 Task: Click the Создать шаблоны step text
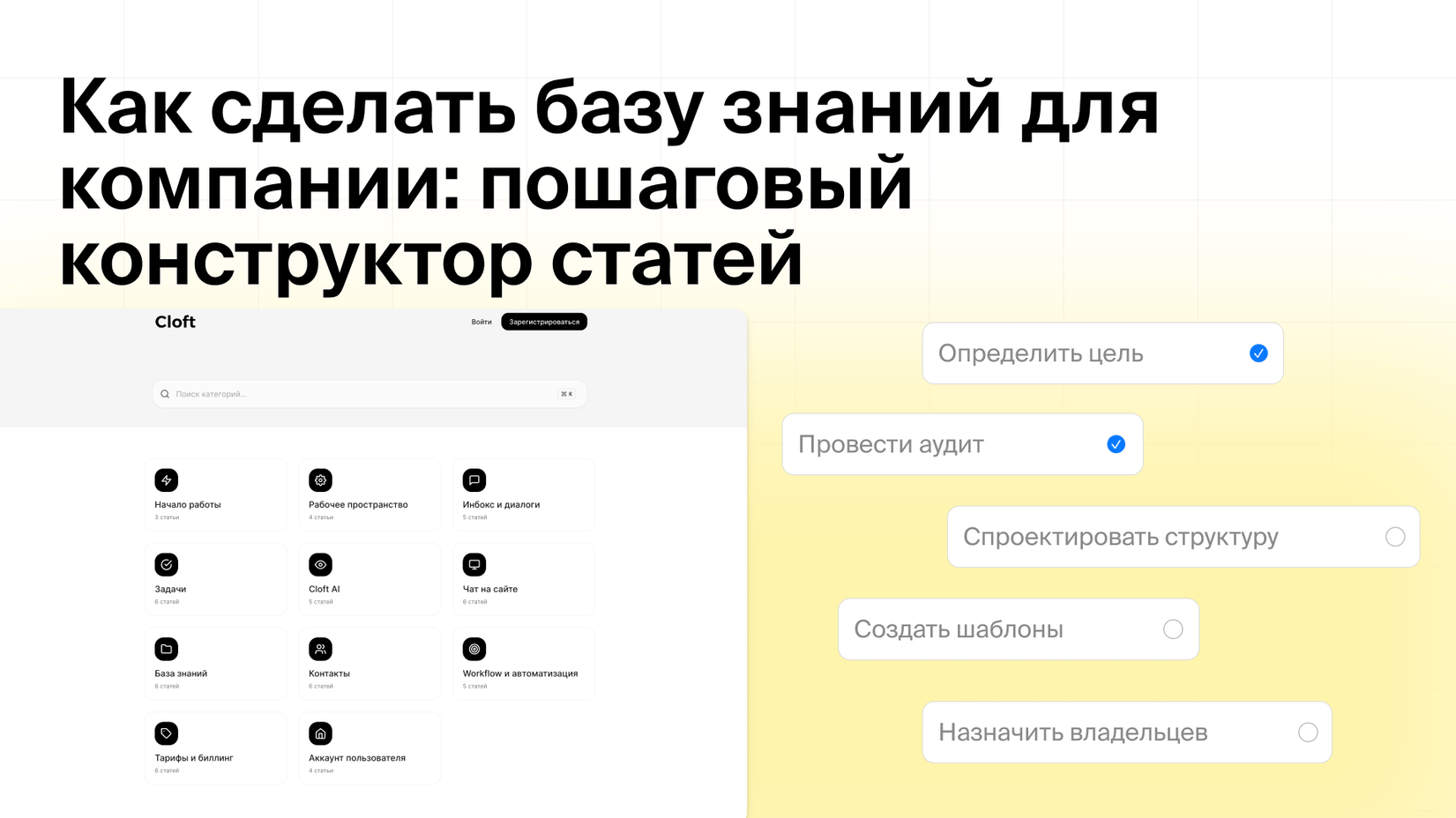(959, 629)
